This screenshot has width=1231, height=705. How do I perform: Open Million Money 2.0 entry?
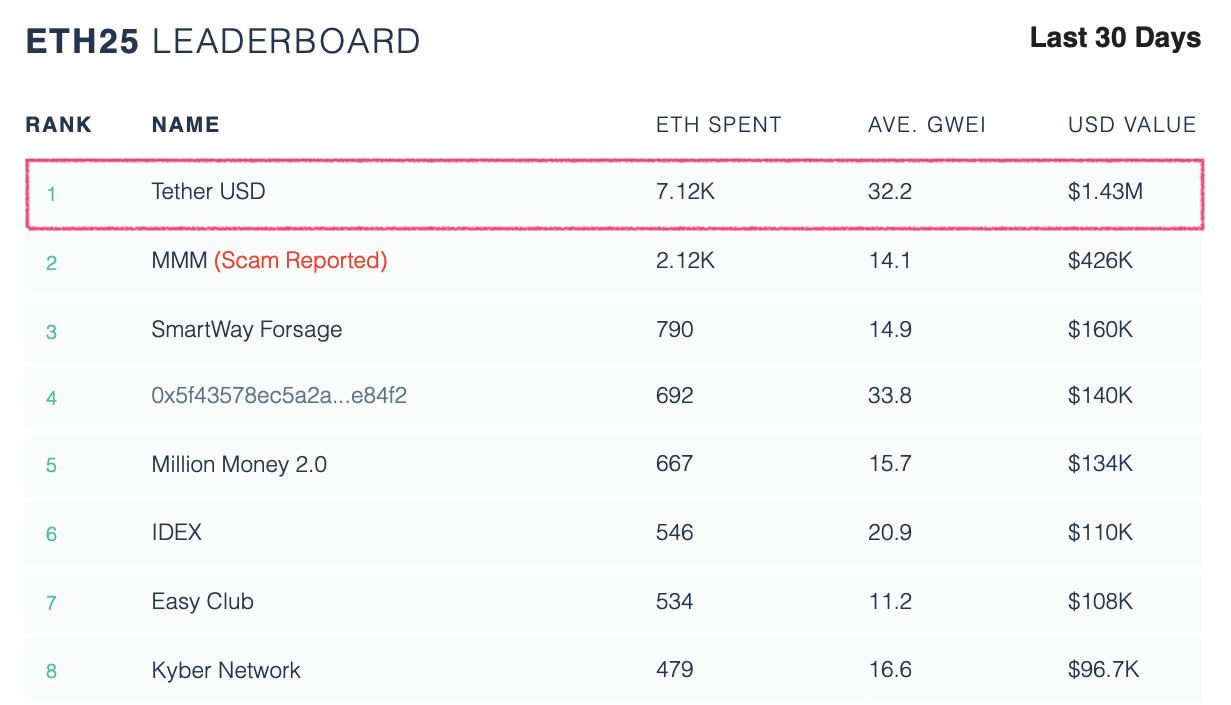click(239, 464)
